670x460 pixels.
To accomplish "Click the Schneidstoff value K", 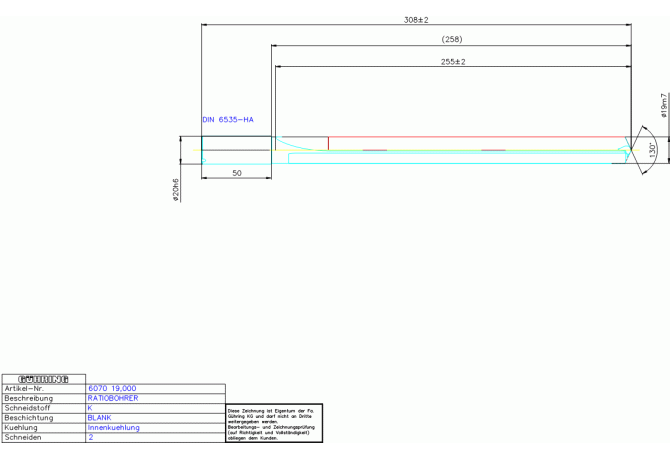I will [x=90, y=408].
